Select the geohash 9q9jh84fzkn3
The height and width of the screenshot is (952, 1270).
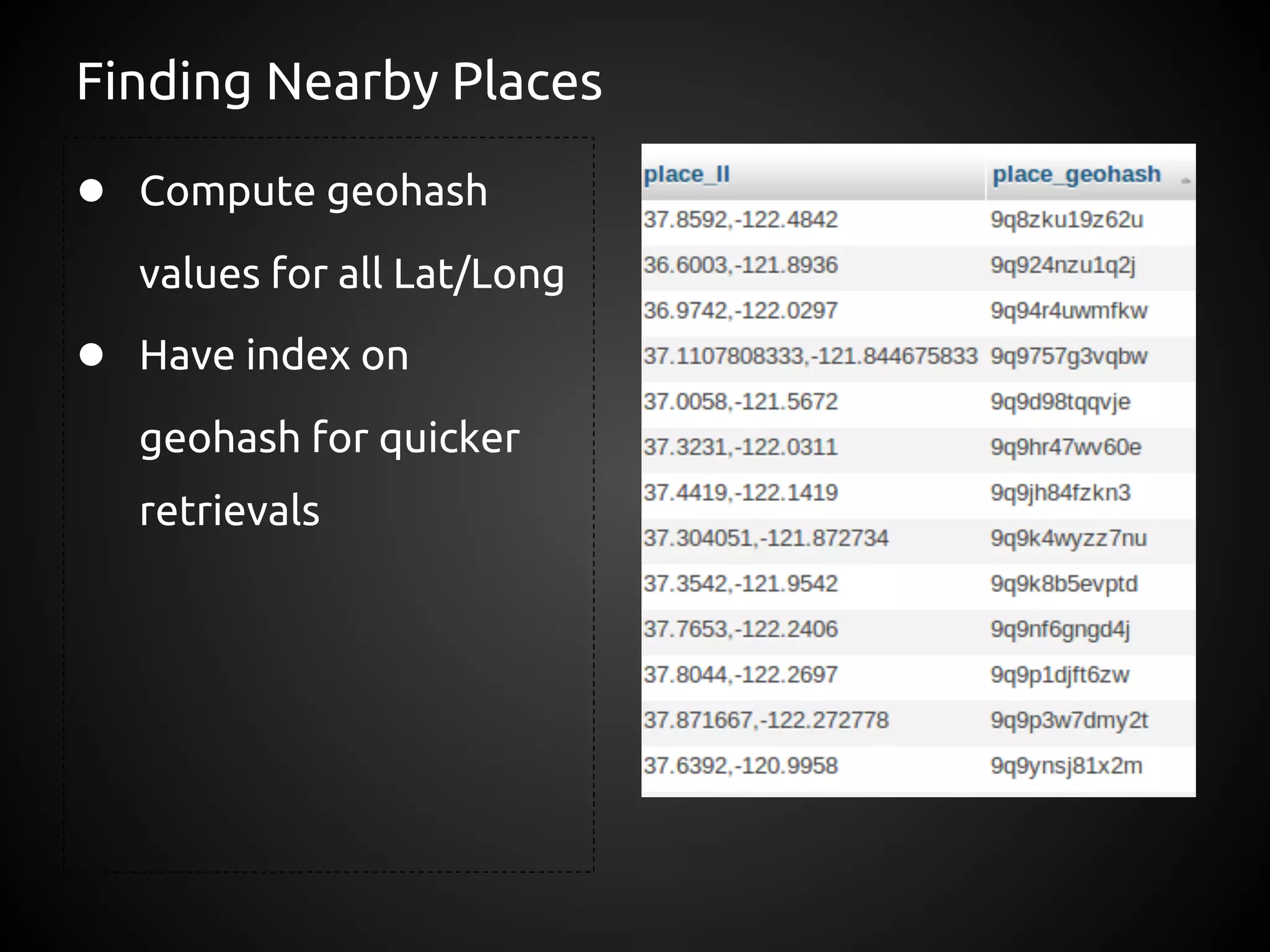1060,493
